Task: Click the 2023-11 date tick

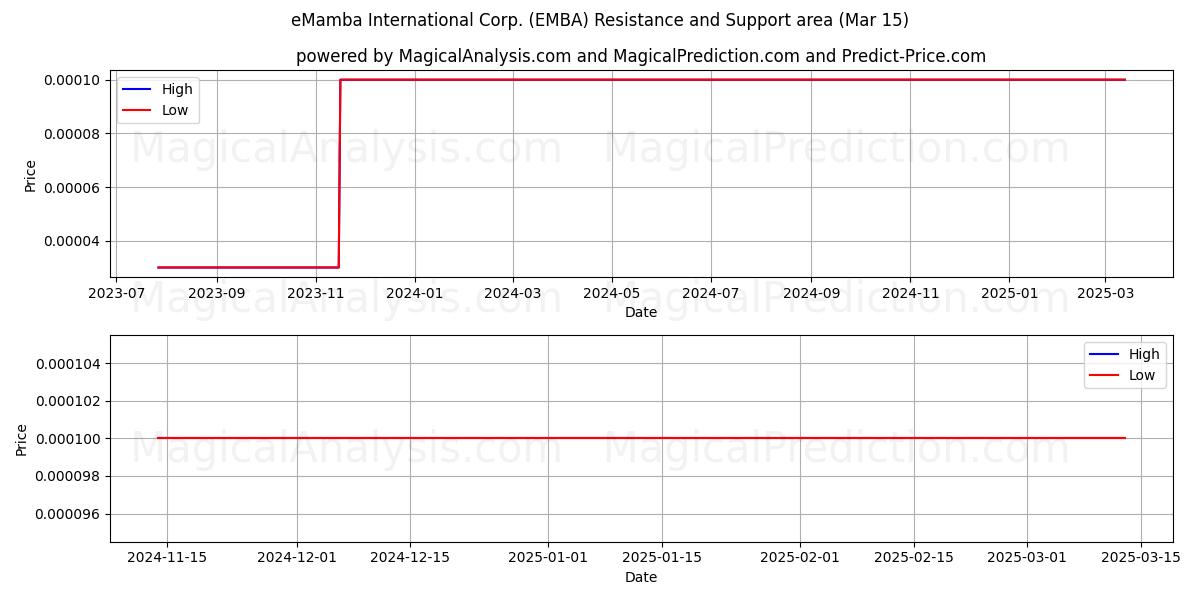Action: [315, 293]
